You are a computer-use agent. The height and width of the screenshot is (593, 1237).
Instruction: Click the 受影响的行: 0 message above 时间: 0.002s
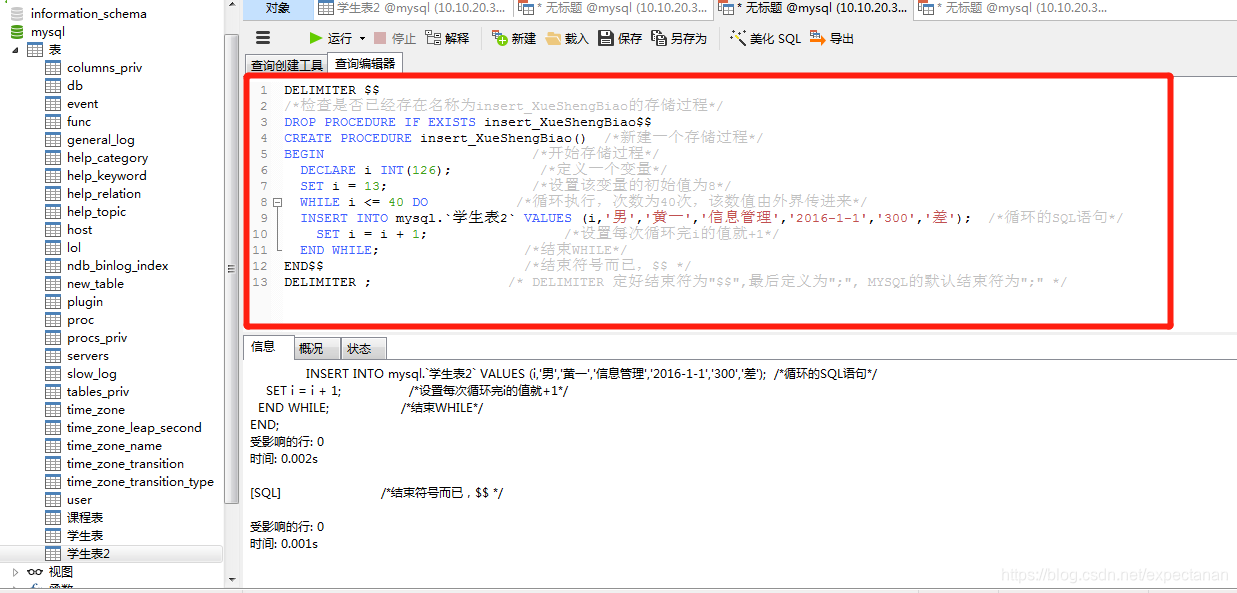[x=287, y=441]
